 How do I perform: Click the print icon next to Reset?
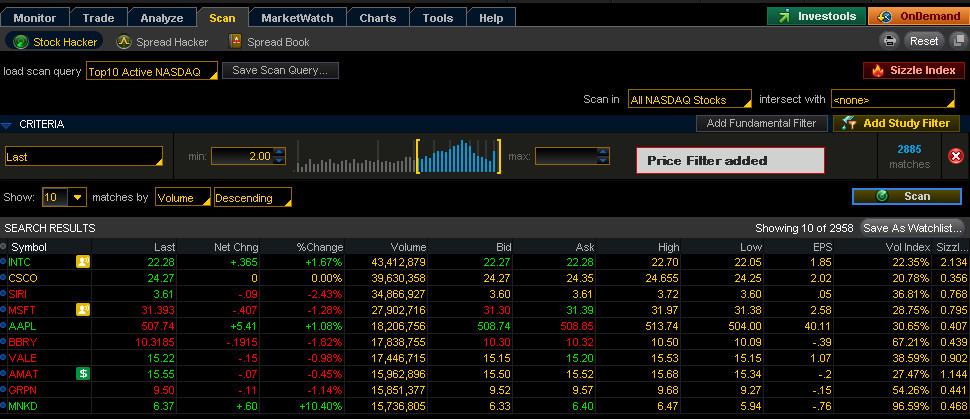tap(890, 41)
